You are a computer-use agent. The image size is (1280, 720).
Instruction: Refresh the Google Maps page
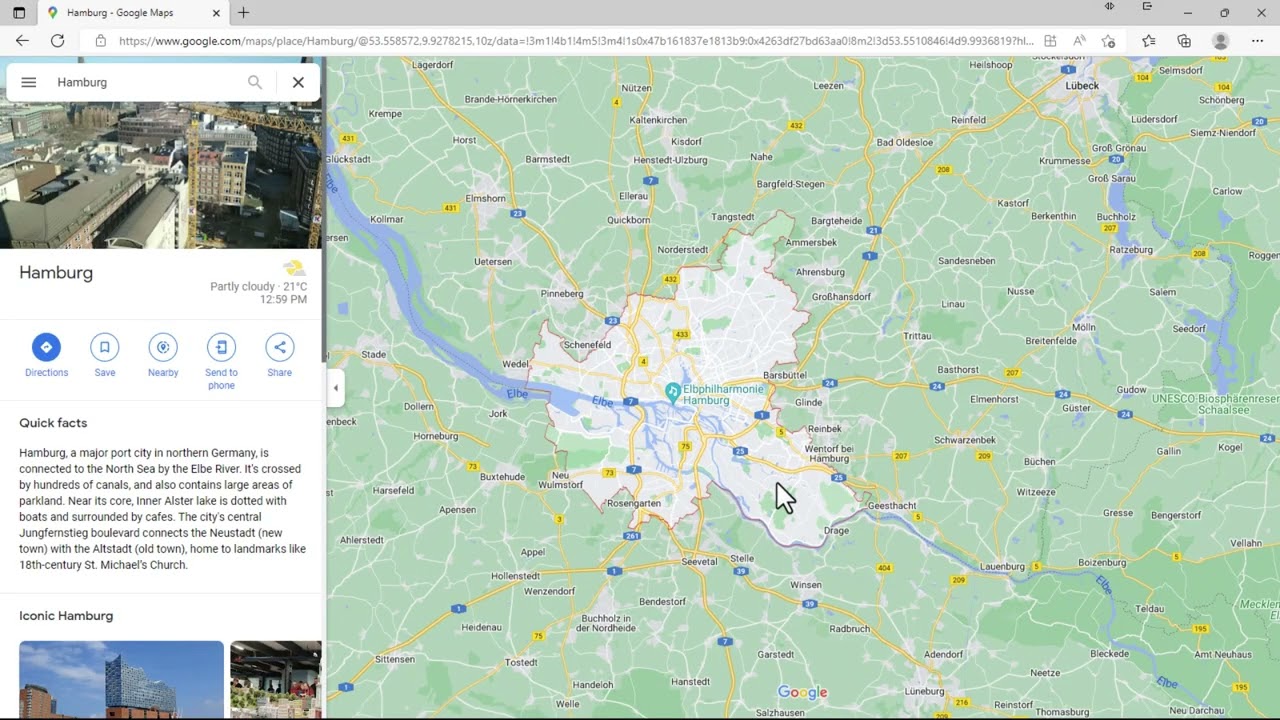click(57, 41)
